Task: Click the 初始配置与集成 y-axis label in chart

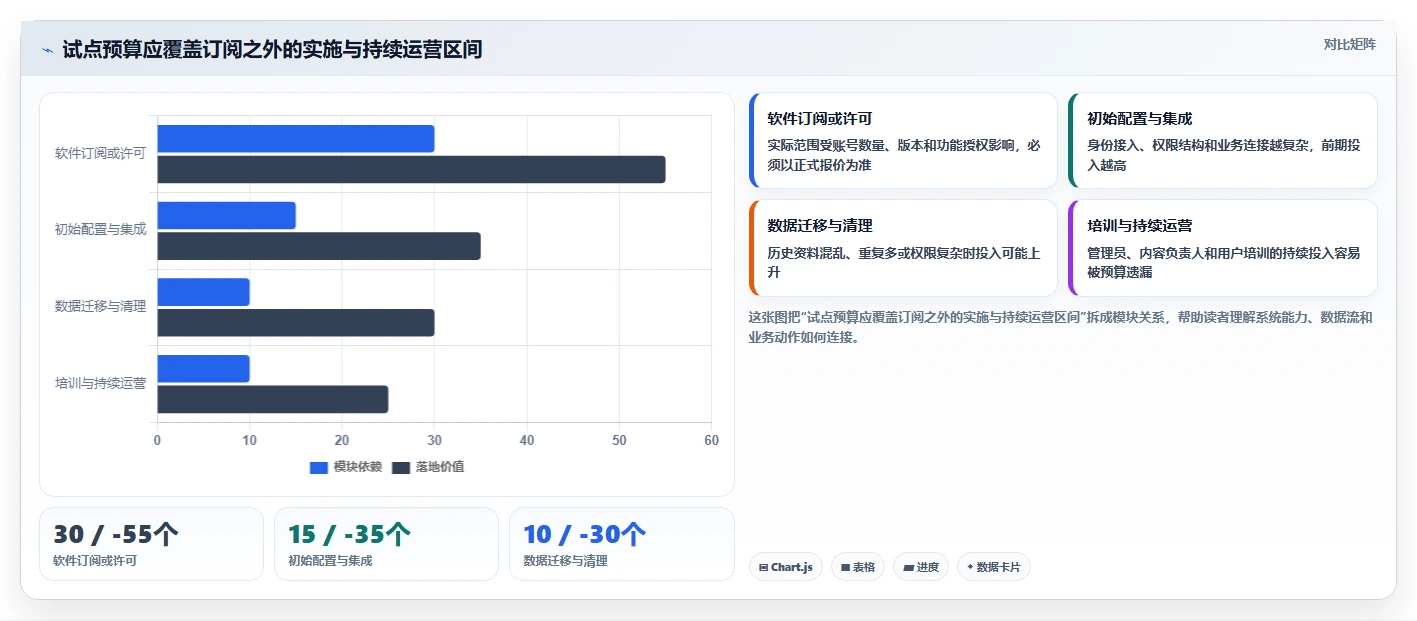Action: pos(100,230)
